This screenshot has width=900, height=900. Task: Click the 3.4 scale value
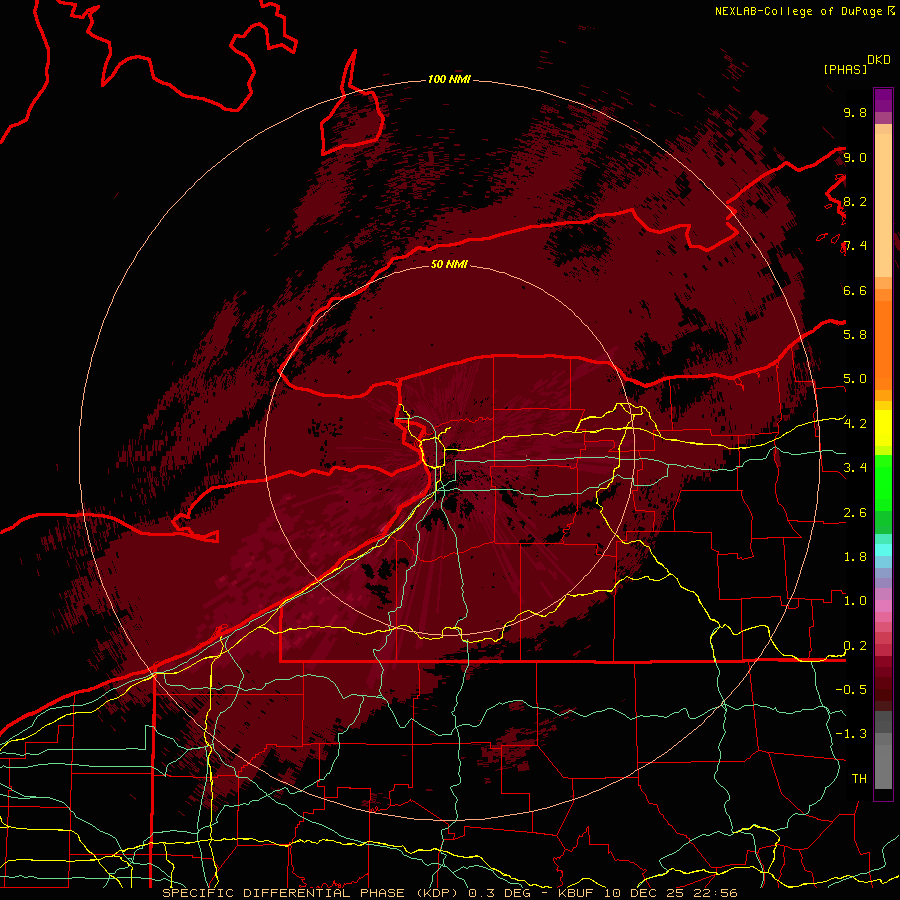(855, 468)
